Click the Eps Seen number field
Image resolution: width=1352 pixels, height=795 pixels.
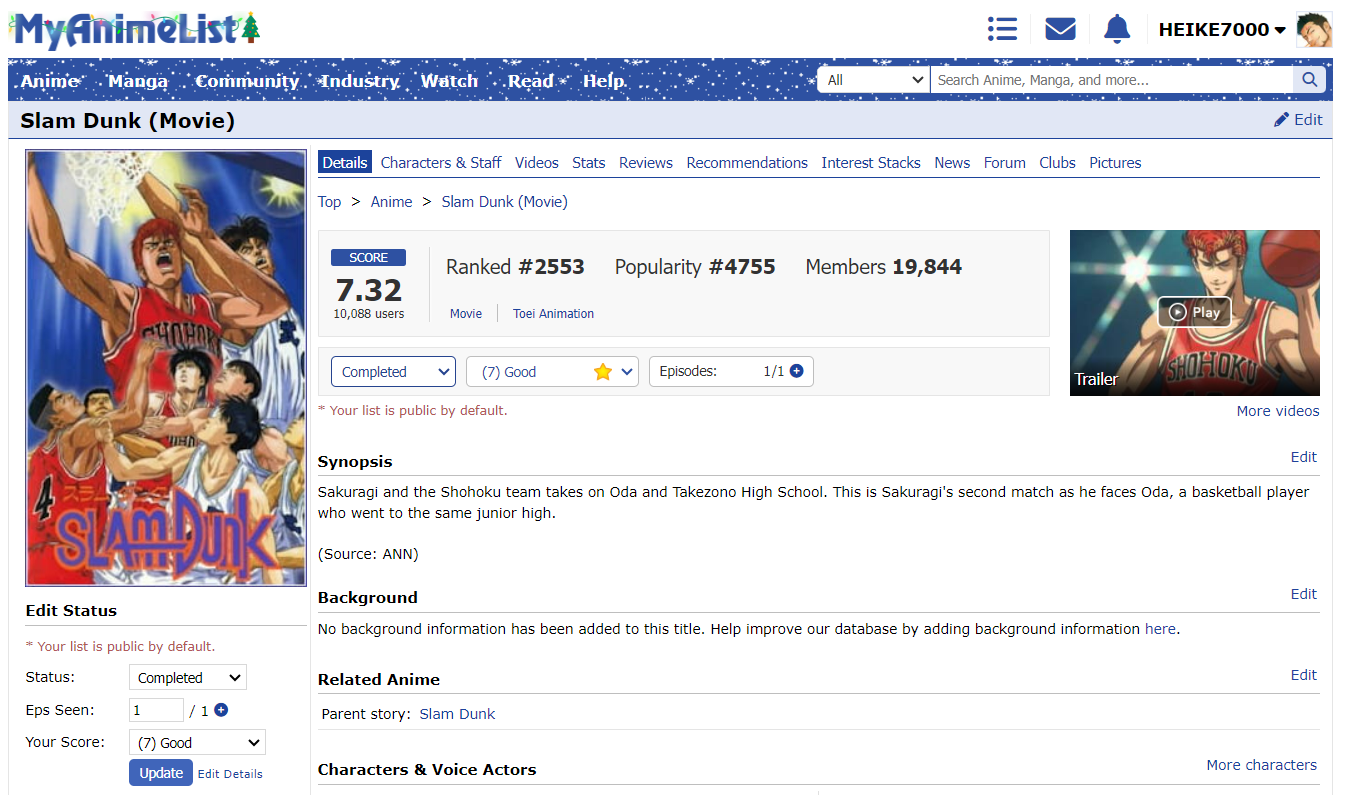(x=156, y=710)
